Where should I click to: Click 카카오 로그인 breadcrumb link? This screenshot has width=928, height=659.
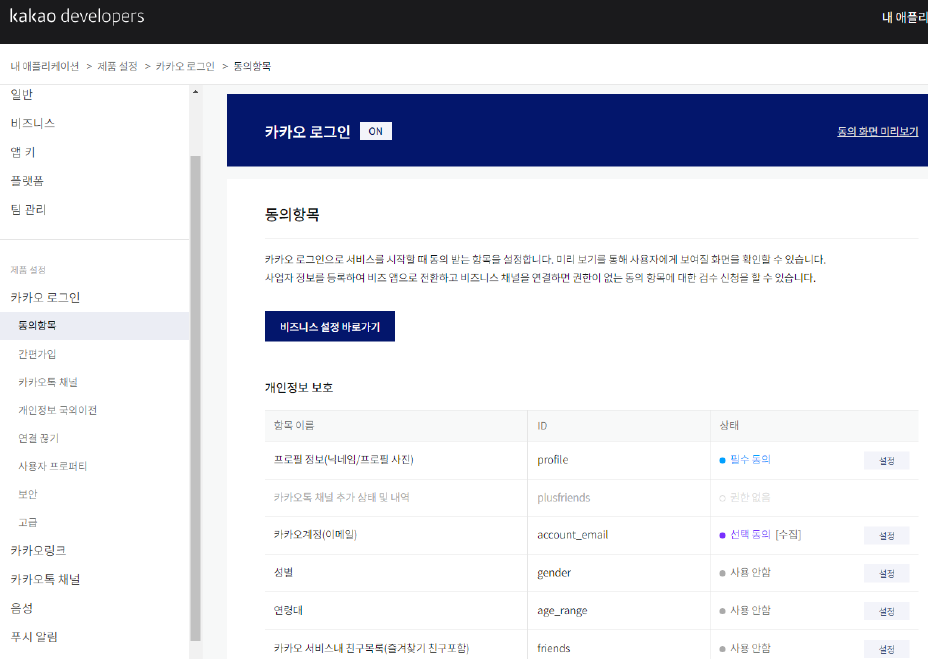click(185, 66)
